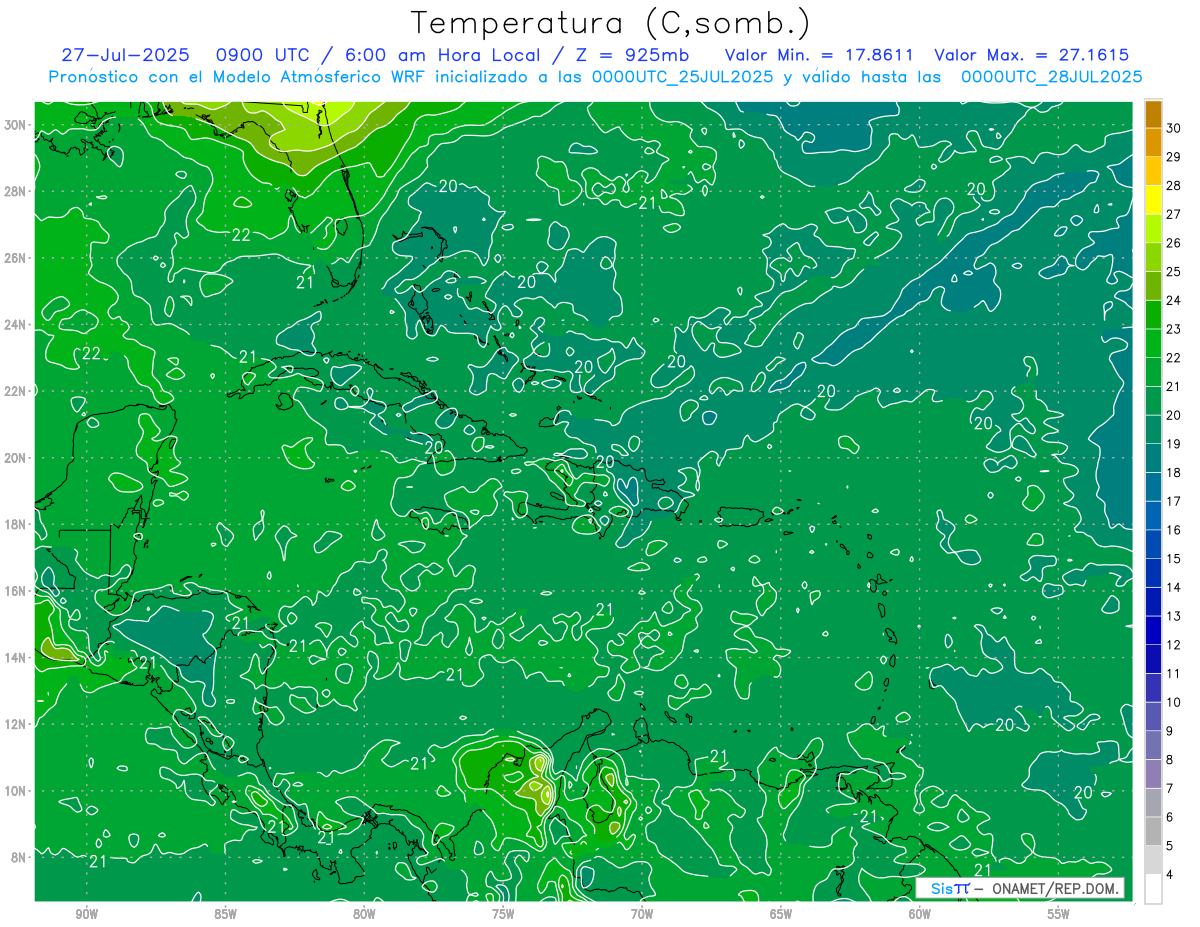The image size is (1200, 927).
Task: Click the legend value label "7"
Action: pos(1170,788)
